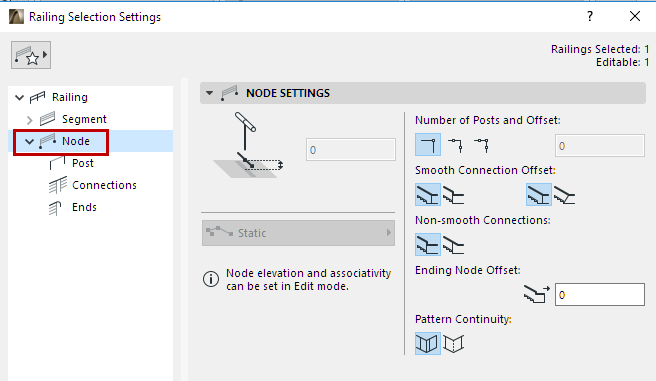The height and width of the screenshot is (381, 656).
Task: Click the Ending Node Offset icon
Action: pyautogui.click(x=536, y=294)
